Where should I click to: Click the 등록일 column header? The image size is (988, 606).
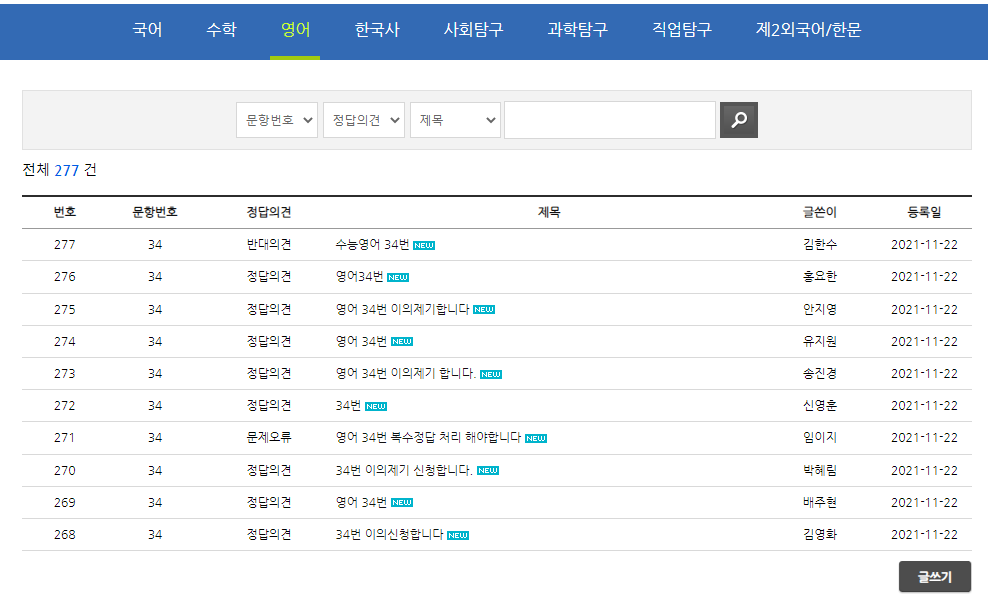(x=924, y=212)
